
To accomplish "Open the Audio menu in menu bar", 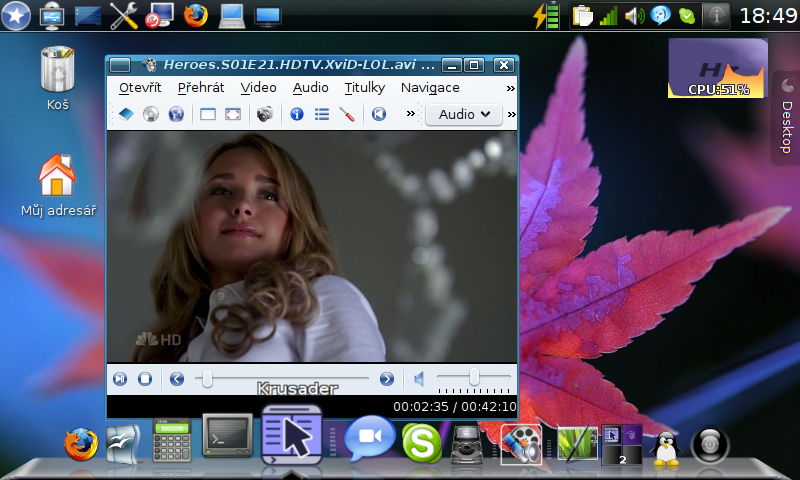I will tap(310, 88).
